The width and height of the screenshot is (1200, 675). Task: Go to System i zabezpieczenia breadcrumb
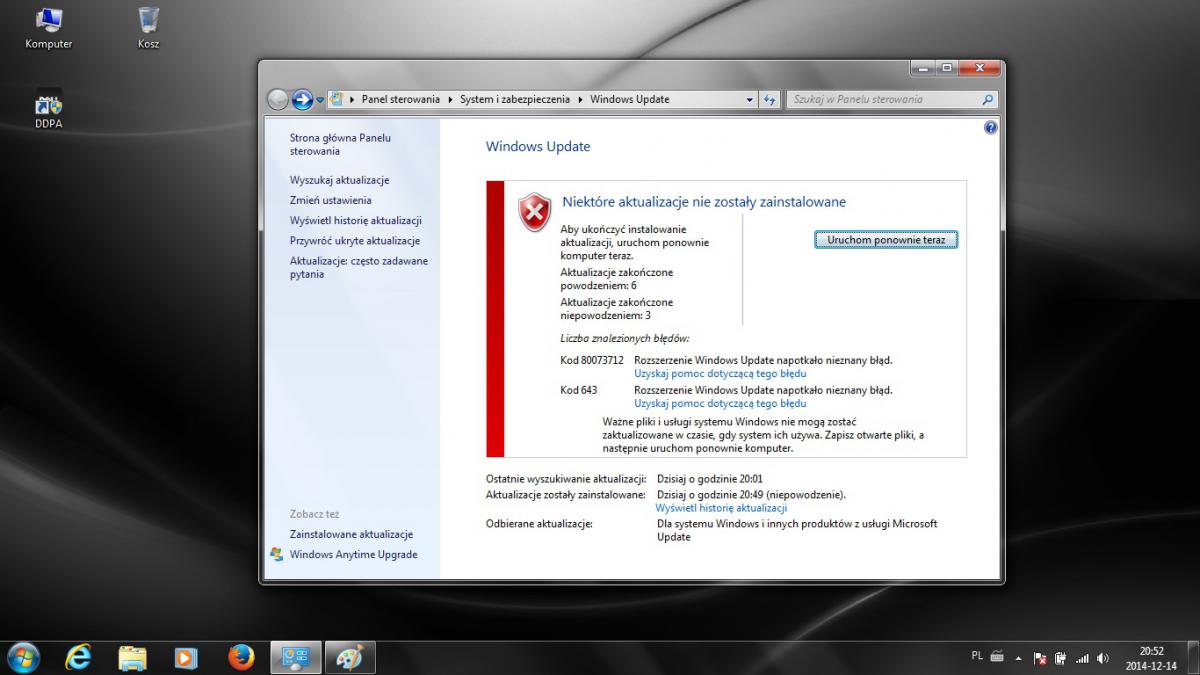[515, 100]
